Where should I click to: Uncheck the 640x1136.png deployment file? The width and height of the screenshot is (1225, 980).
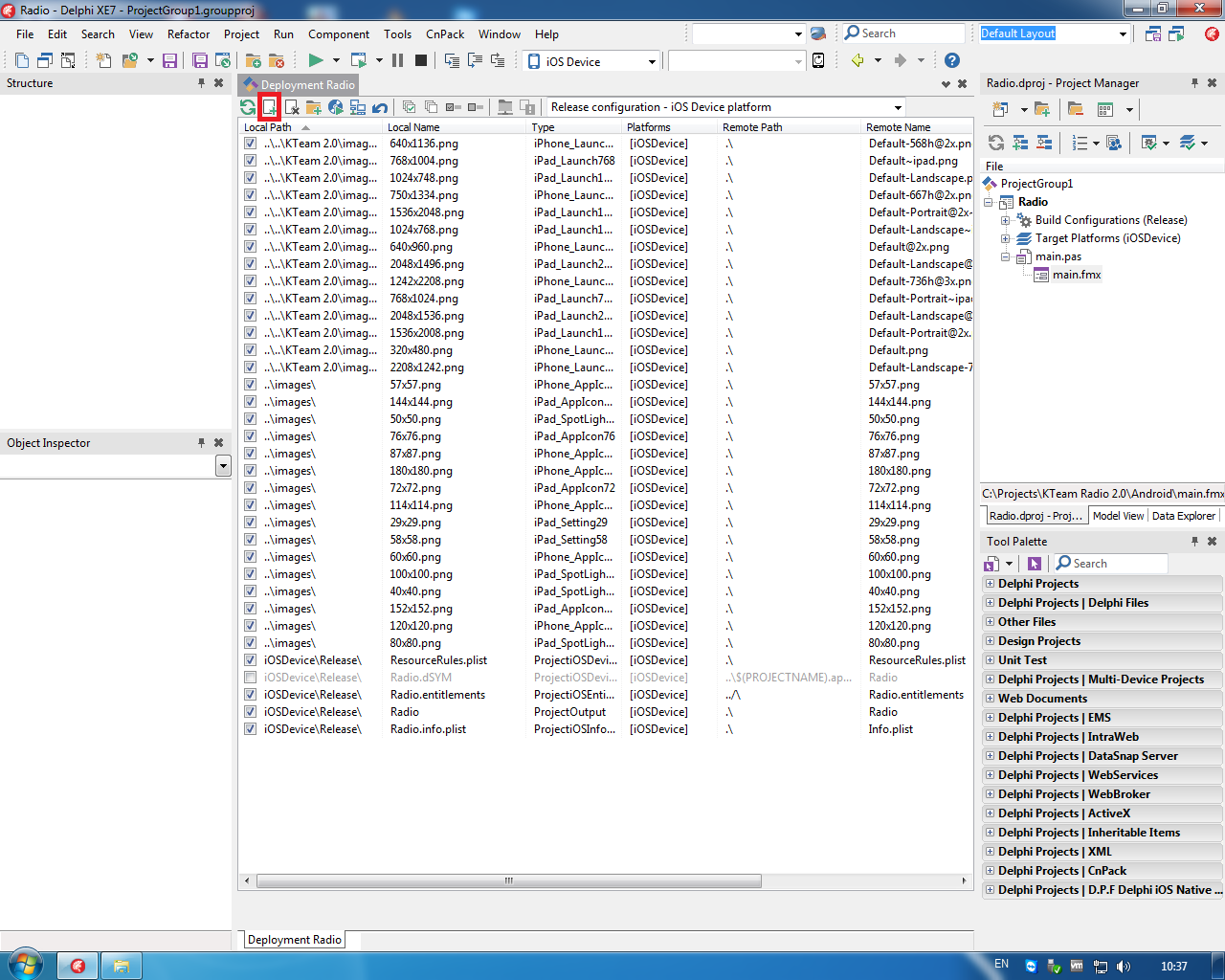click(250, 144)
